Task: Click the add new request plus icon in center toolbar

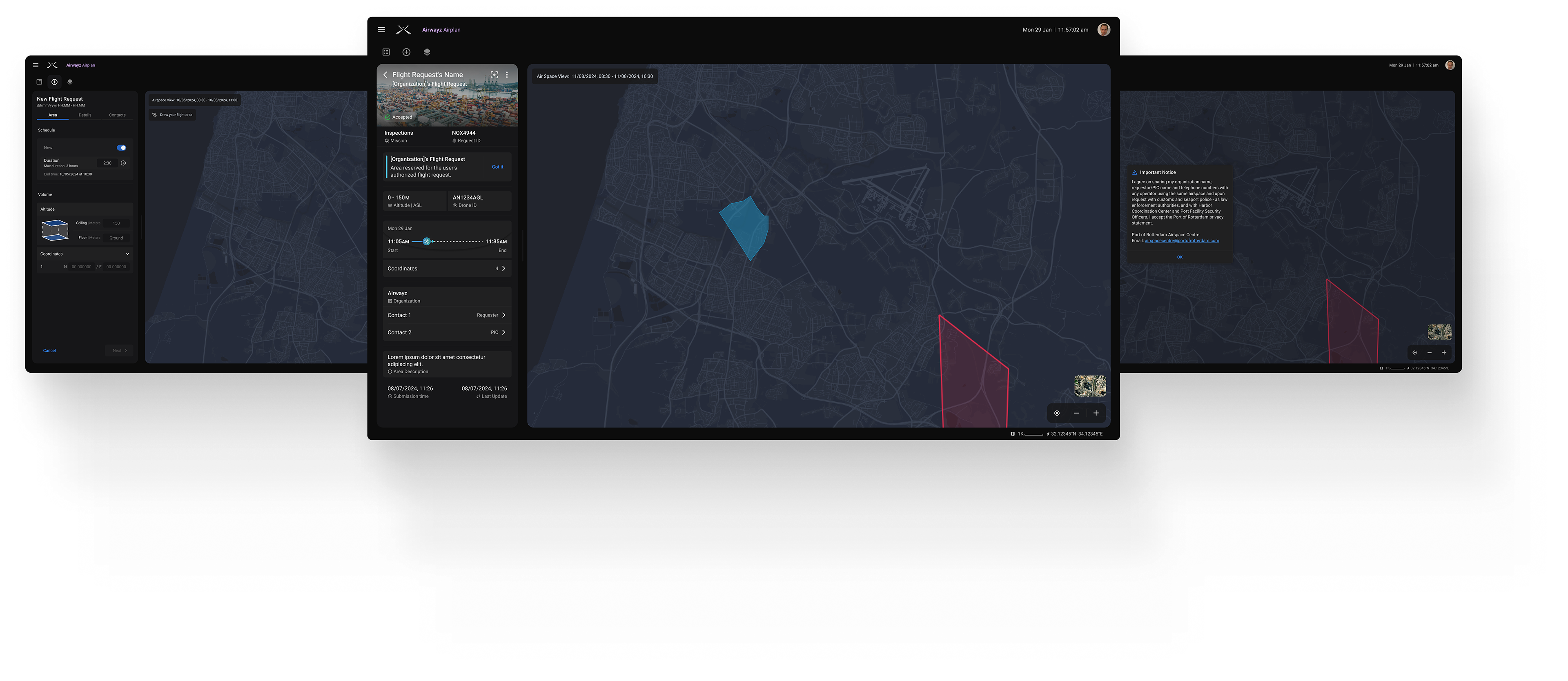Action: click(407, 52)
